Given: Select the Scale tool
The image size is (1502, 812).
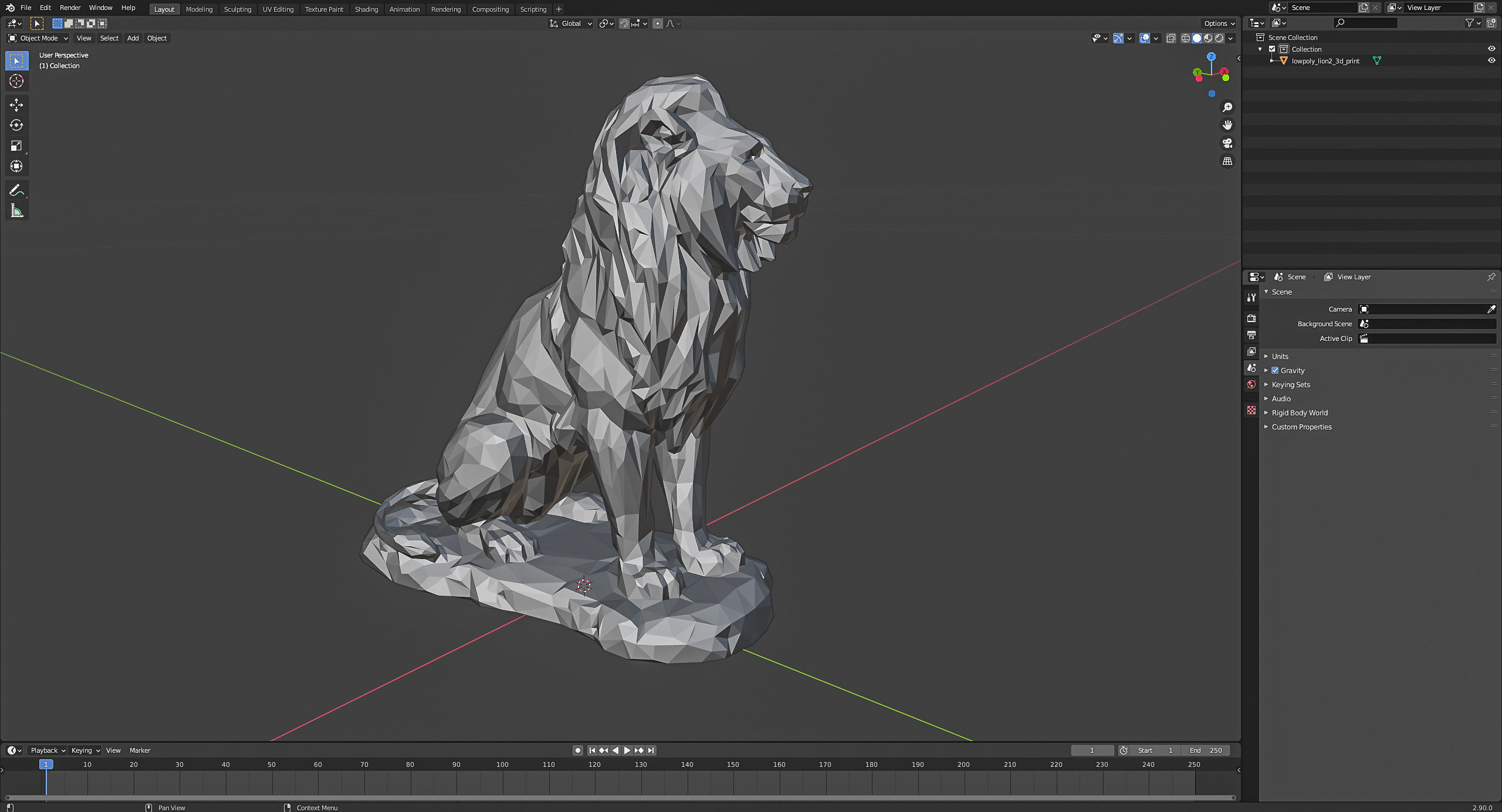Looking at the screenshot, I should click(16, 146).
